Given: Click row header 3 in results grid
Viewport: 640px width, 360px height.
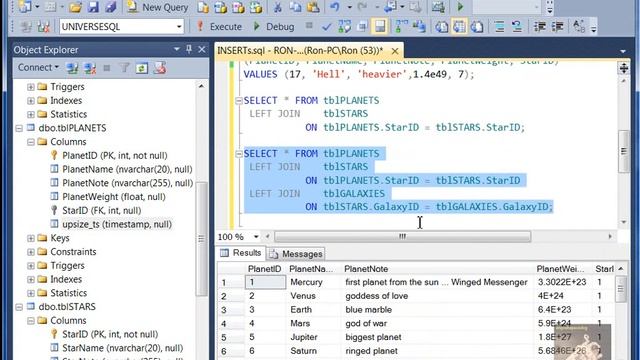Looking at the screenshot, I should point(231,310).
